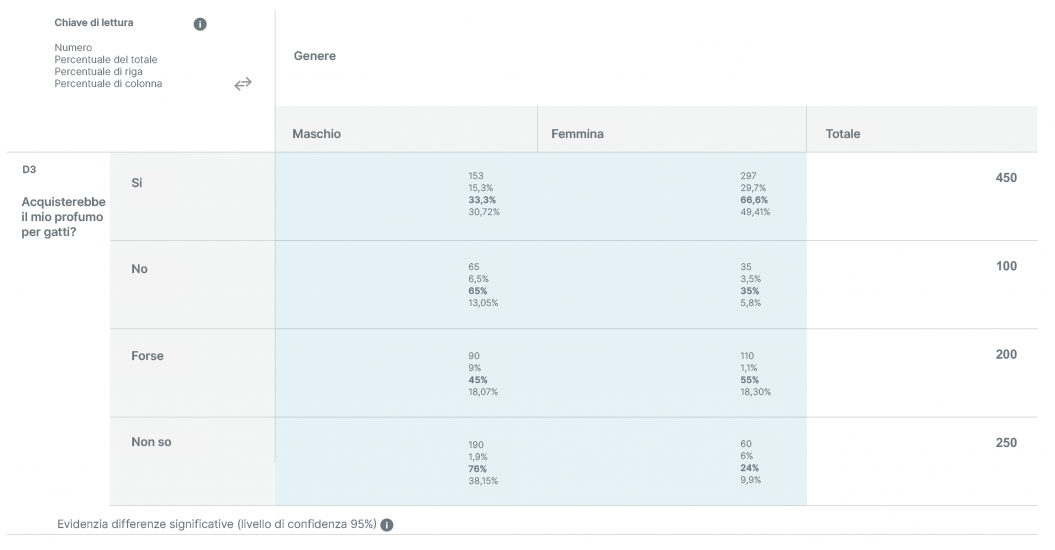Click the Genere variable heading

315,56
